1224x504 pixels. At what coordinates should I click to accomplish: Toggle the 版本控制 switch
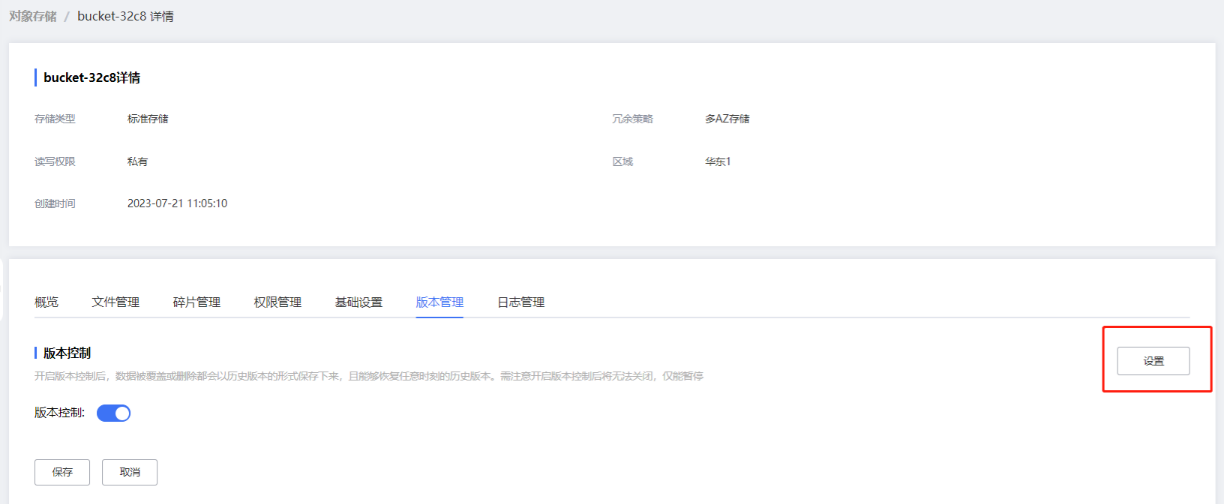(x=114, y=413)
